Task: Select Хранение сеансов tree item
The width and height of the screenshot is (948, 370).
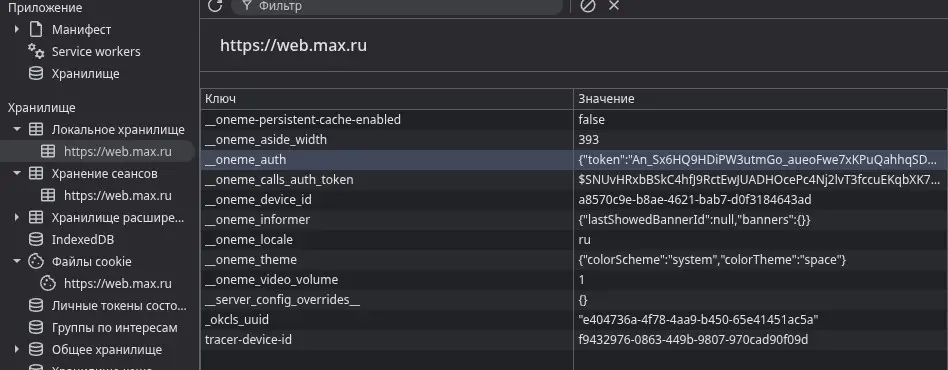Action: point(105,174)
